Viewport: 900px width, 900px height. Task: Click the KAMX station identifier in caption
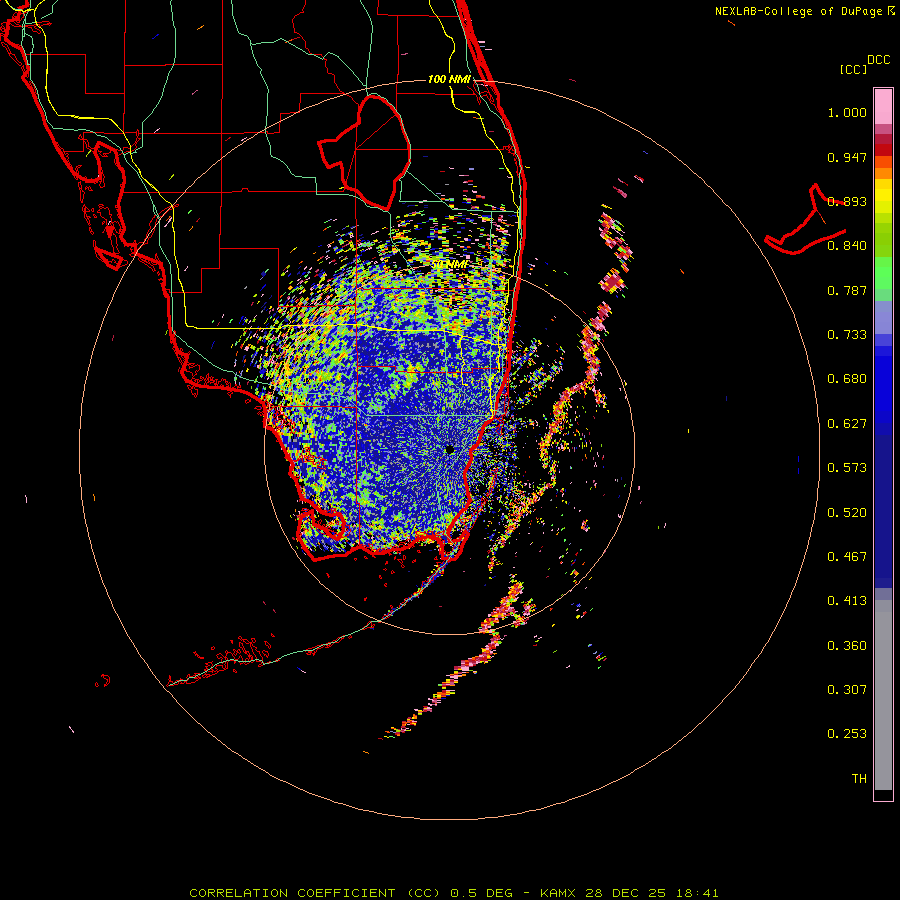pyautogui.click(x=560, y=893)
